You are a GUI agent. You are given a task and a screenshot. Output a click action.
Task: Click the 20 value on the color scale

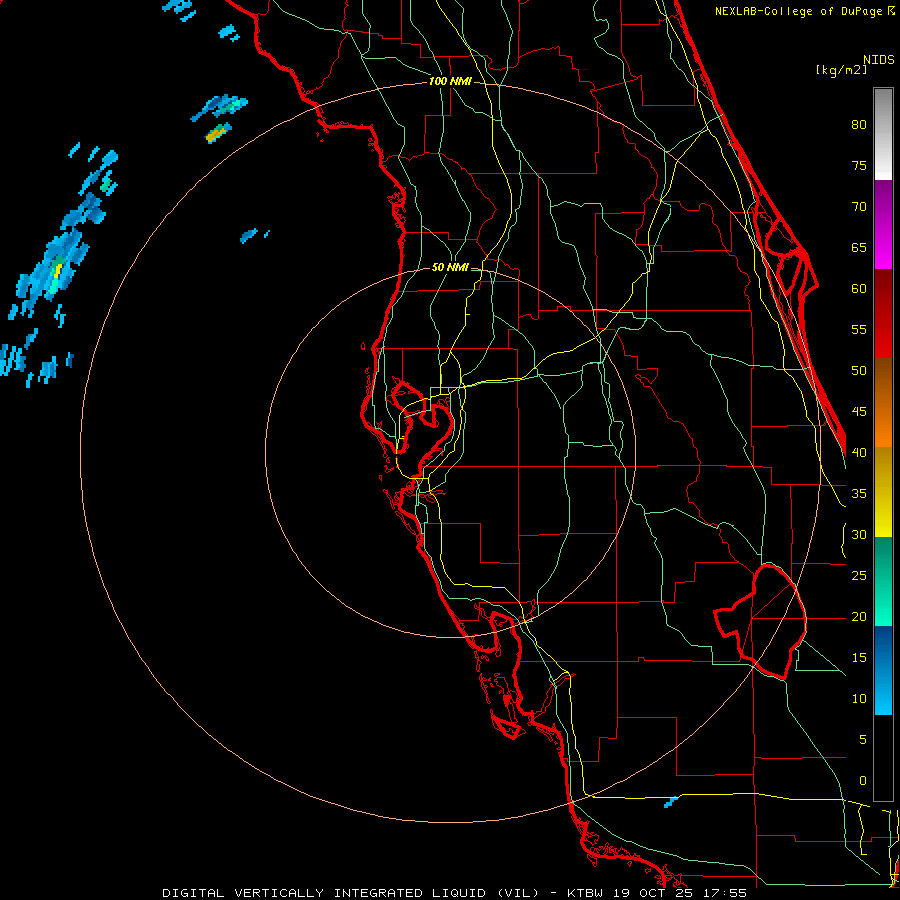[859, 616]
